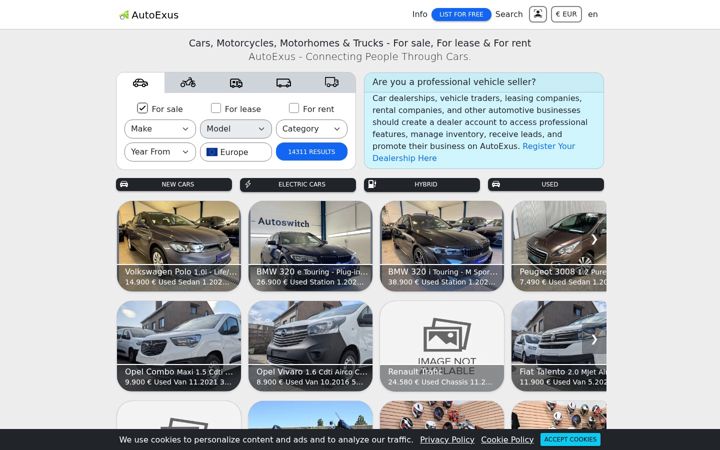Uncheck the For sale checkbox

pyautogui.click(x=142, y=108)
